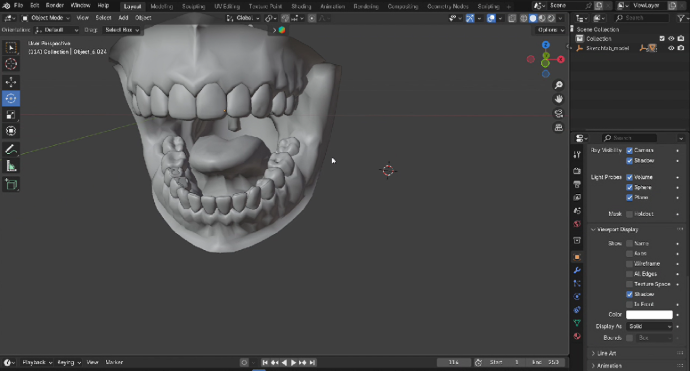
Task: Open the Render menu
Action: coord(55,6)
